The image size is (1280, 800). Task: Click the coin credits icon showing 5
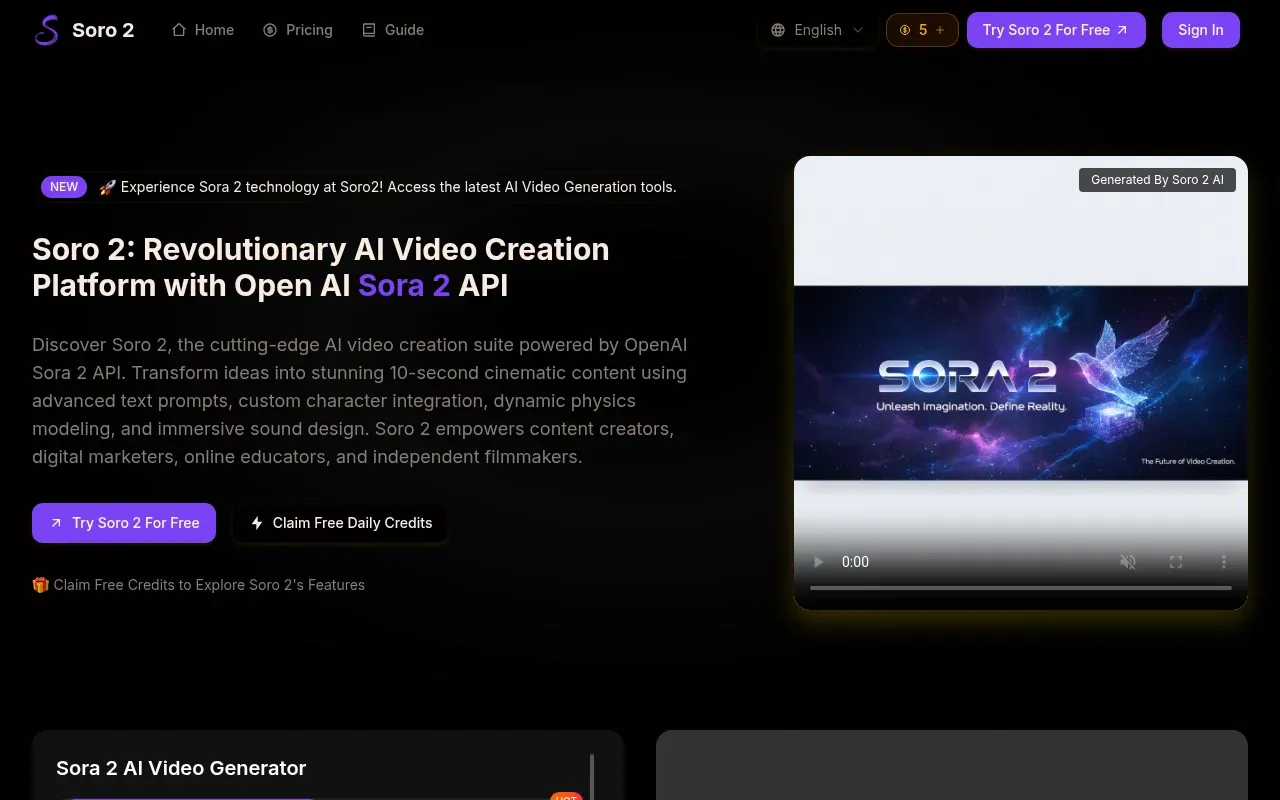tap(905, 30)
